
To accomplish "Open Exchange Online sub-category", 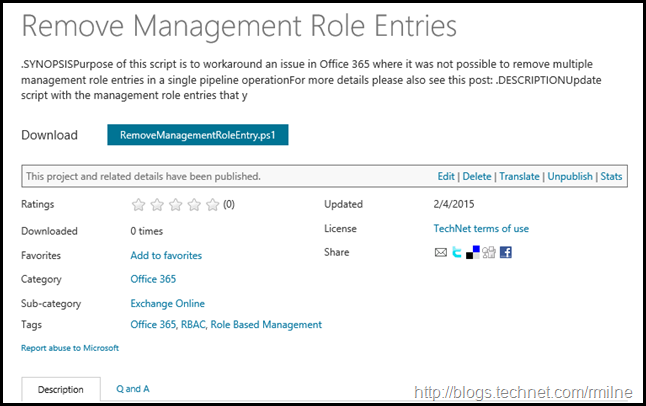I will click(167, 304).
